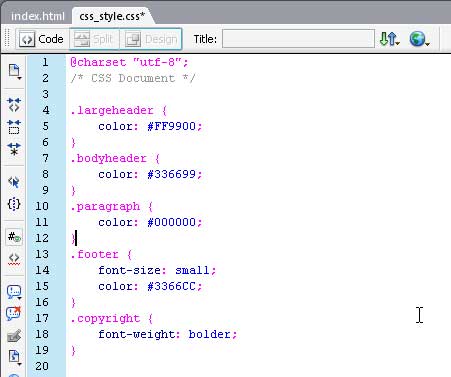Click the /* CSS Document */ comment
The height and width of the screenshot is (377, 451).
point(133,78)
